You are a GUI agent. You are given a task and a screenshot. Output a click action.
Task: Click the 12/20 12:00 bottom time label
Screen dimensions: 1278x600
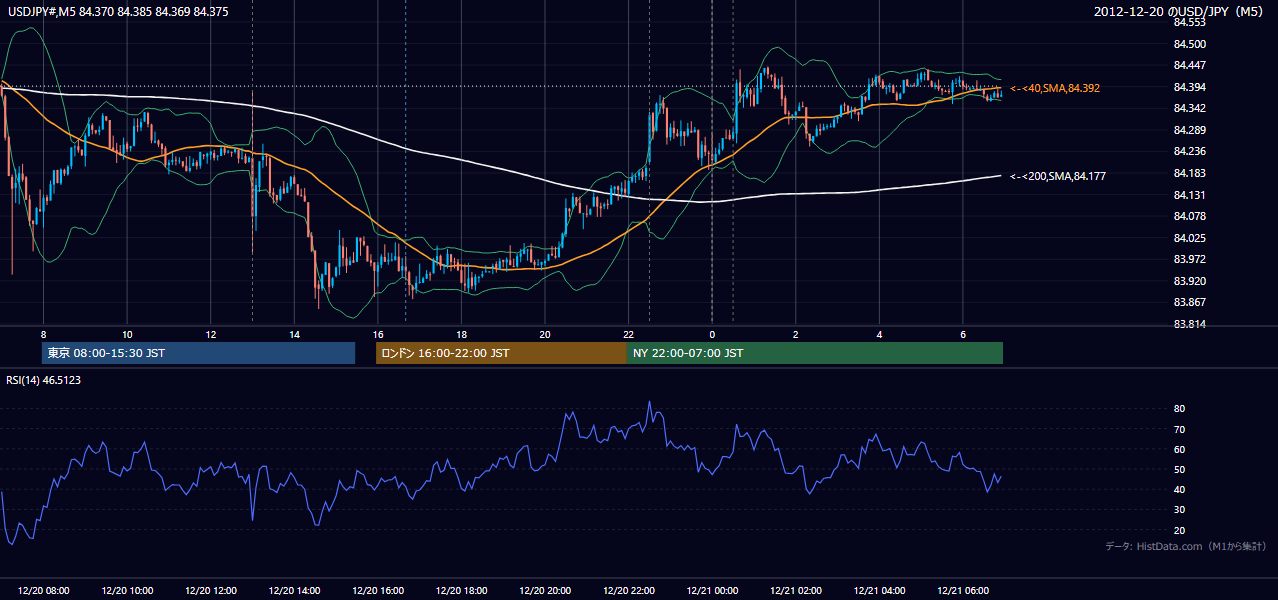click(x=211, y=591)
